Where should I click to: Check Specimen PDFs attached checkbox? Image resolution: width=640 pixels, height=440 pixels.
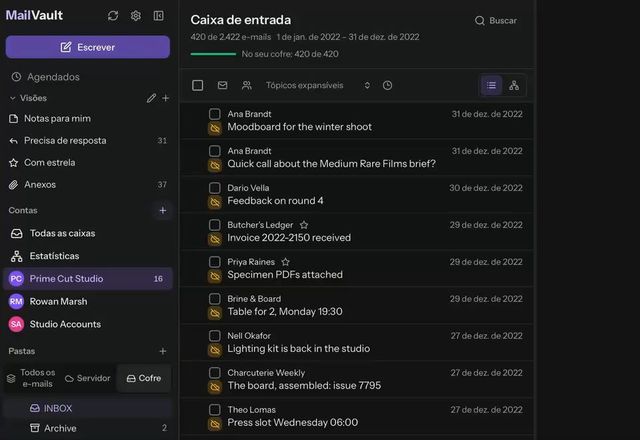(x=215, y=262)
